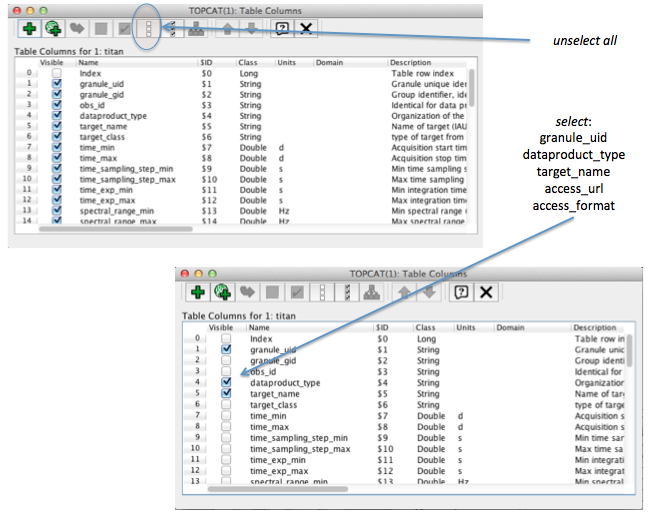Uncheck the checked obs_id Visible checkbox
Screen dimensions: 662x526
tap(57, 105)
